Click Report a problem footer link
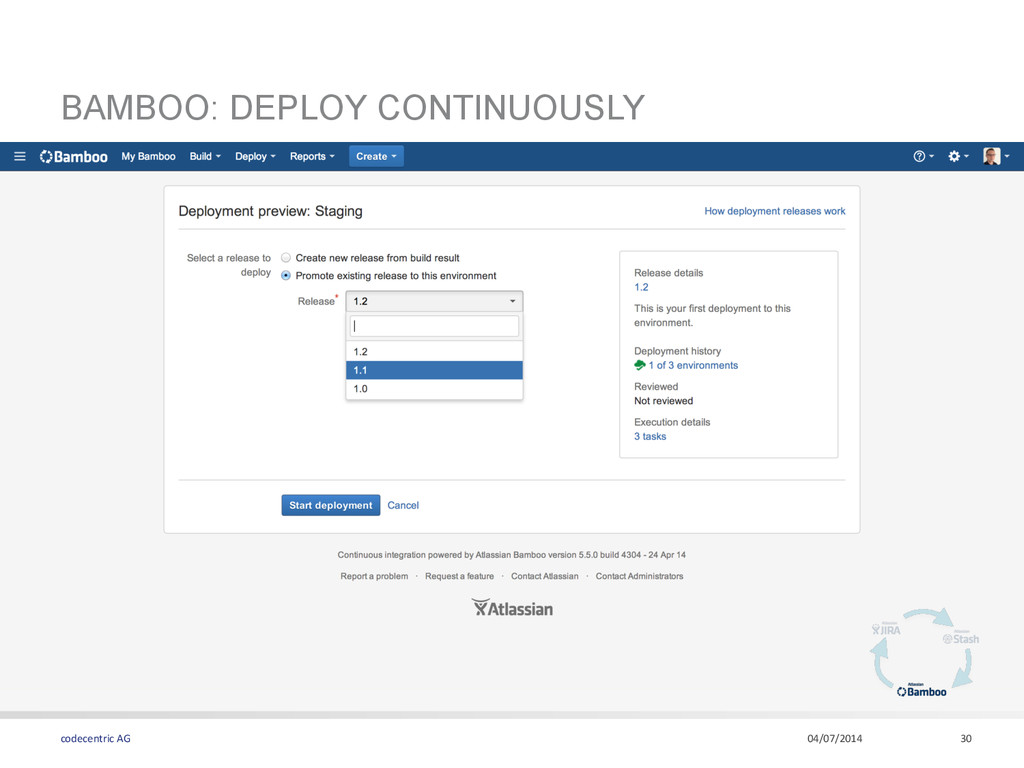Screen dimensions: 1024x768 [374, 576]
